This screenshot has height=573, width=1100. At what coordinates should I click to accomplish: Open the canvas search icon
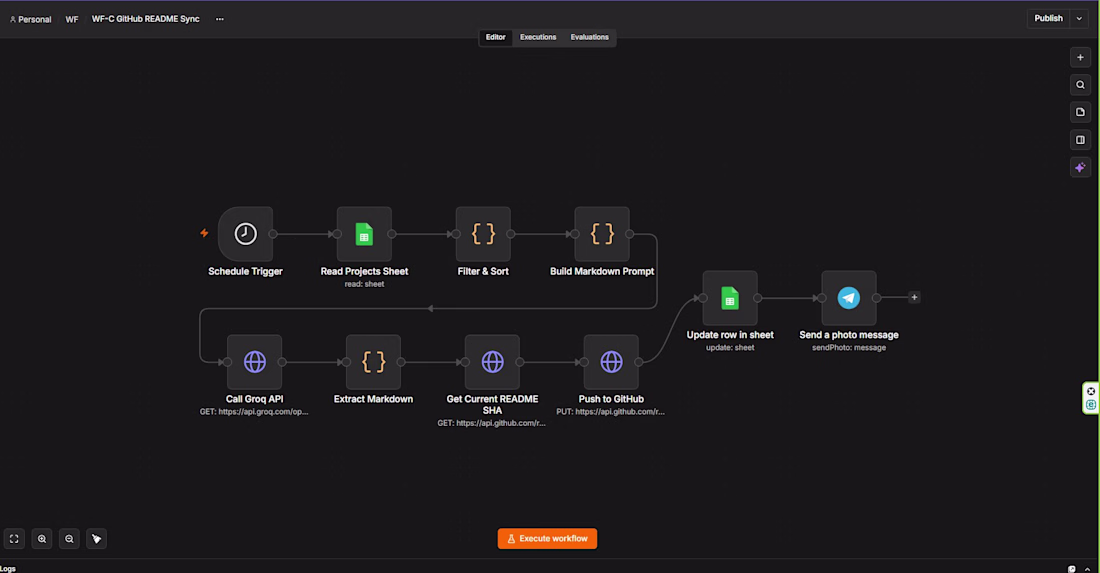1080,85
